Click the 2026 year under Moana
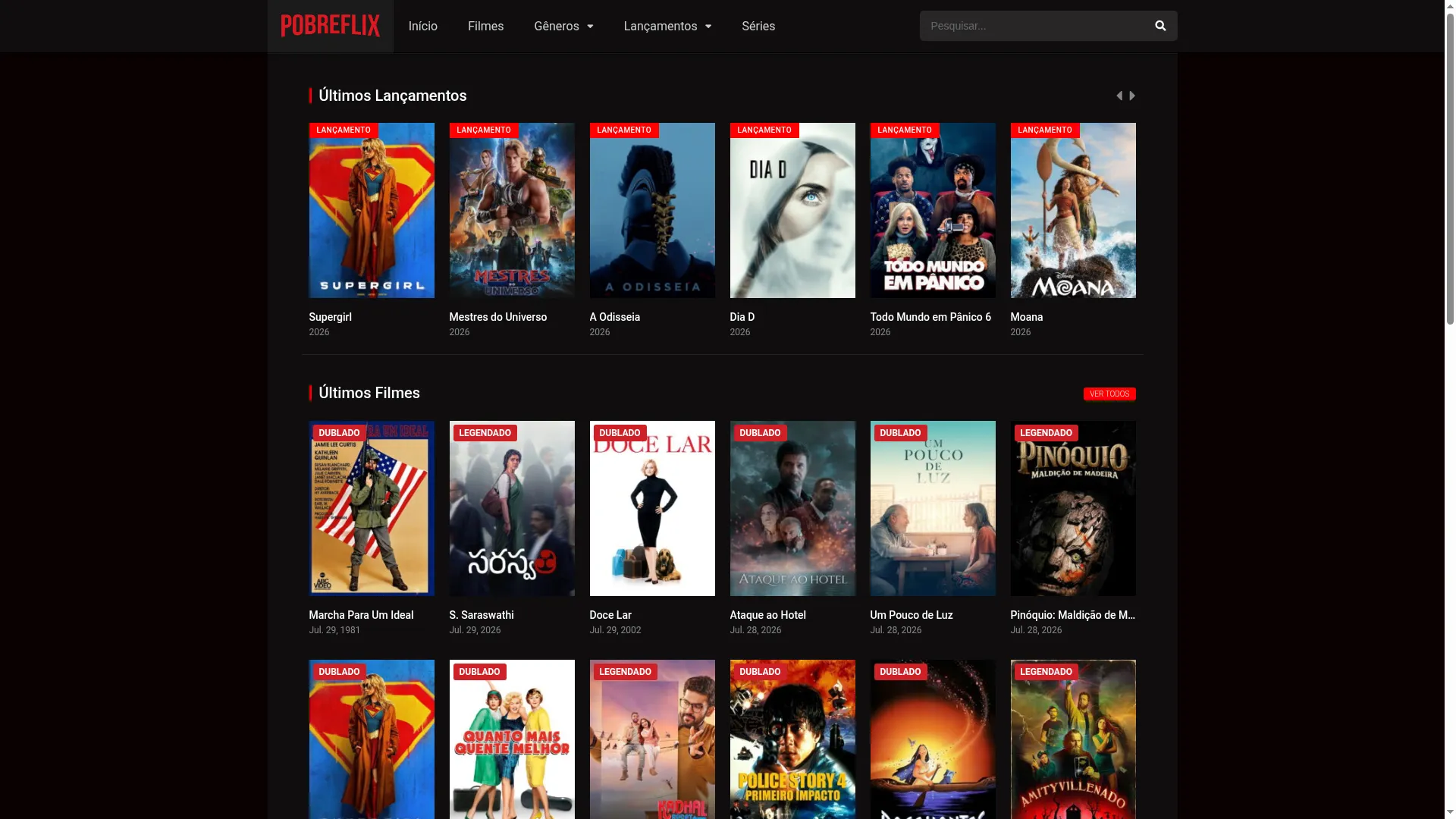This screenshot has height=819, width=1456. click(1020, 332)
